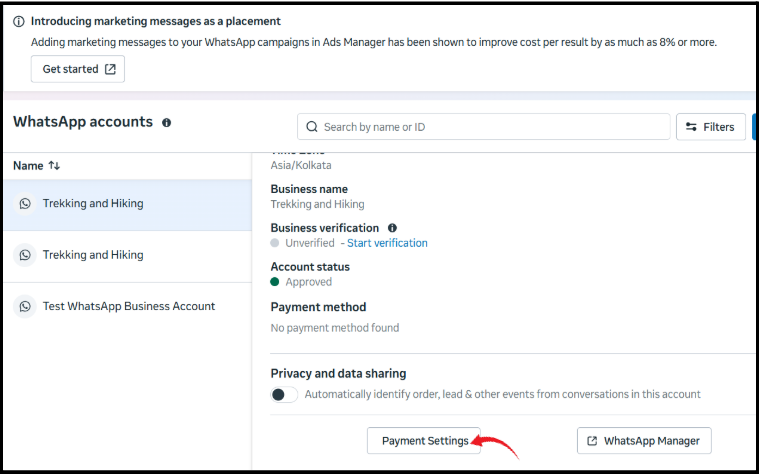Sort accounts by the Name column header
This screenshot has height=476, width=759.
[28, 166]
